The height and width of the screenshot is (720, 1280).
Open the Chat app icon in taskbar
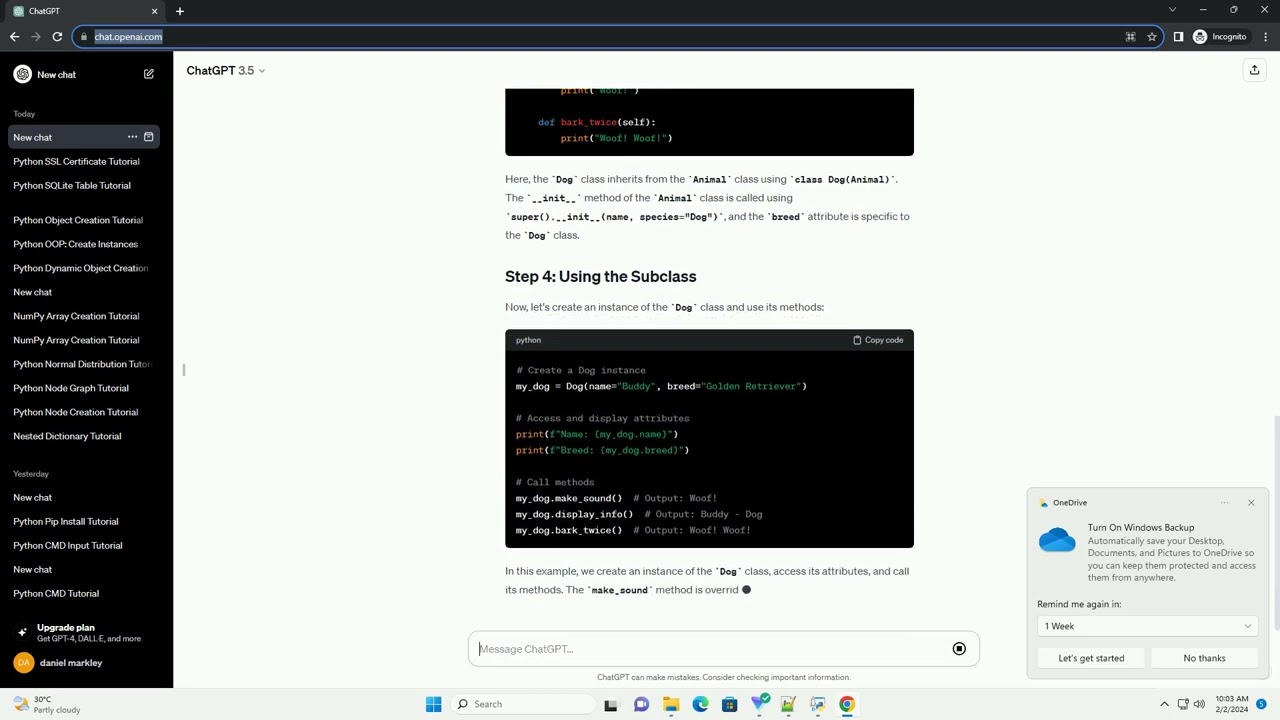(641, 704)
